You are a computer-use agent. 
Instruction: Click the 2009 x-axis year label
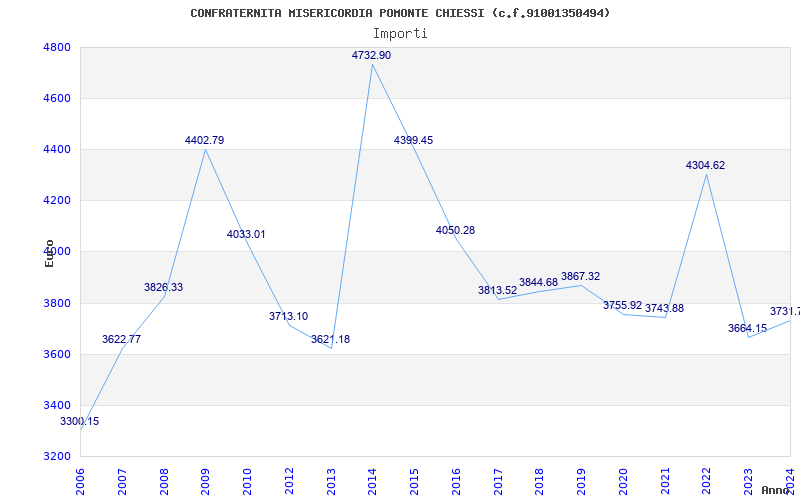pyautogui.click(x=206, y=481)
